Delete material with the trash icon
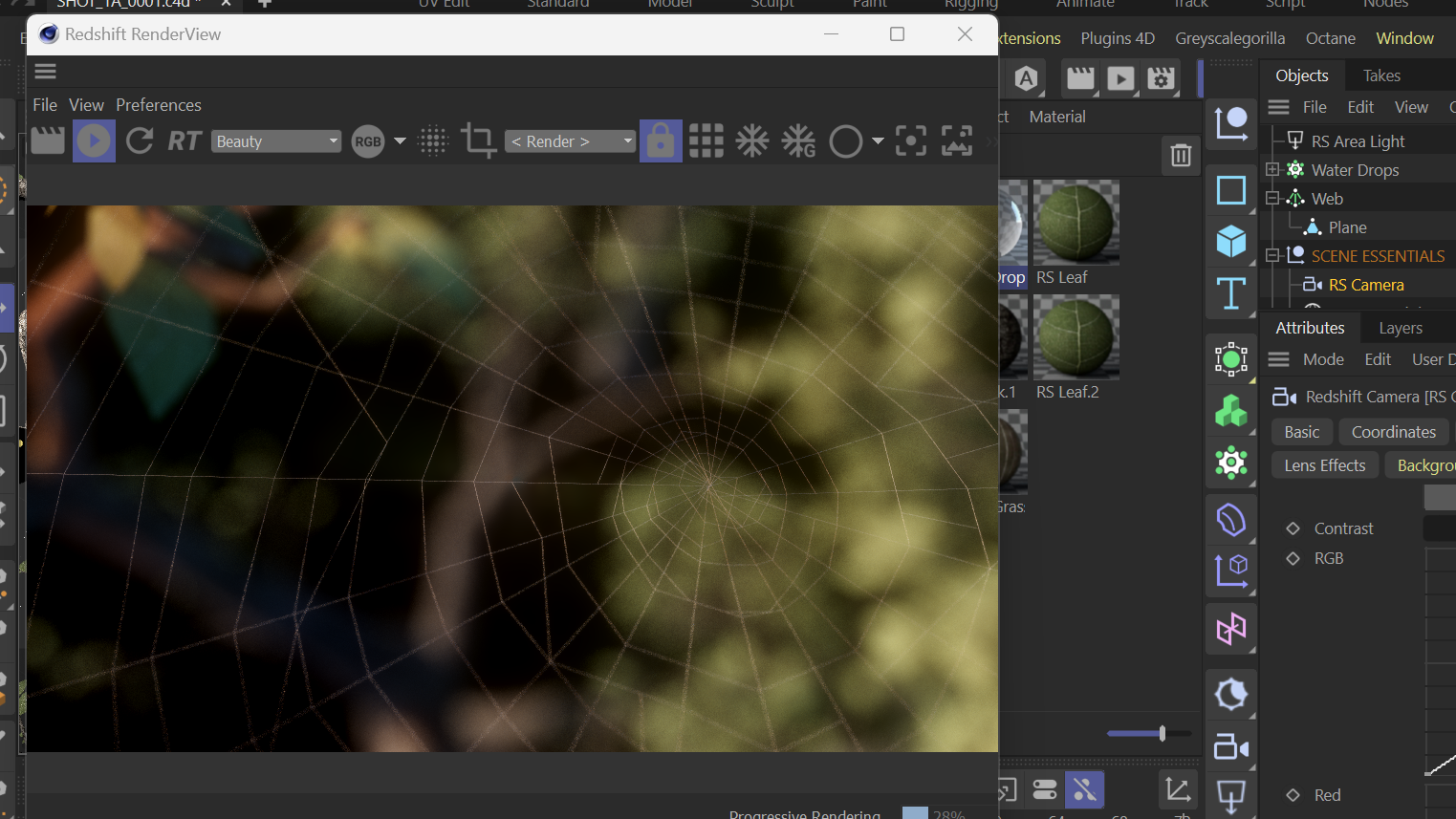The width and height of the screenshot is (1456, 819). point(1181,154)
